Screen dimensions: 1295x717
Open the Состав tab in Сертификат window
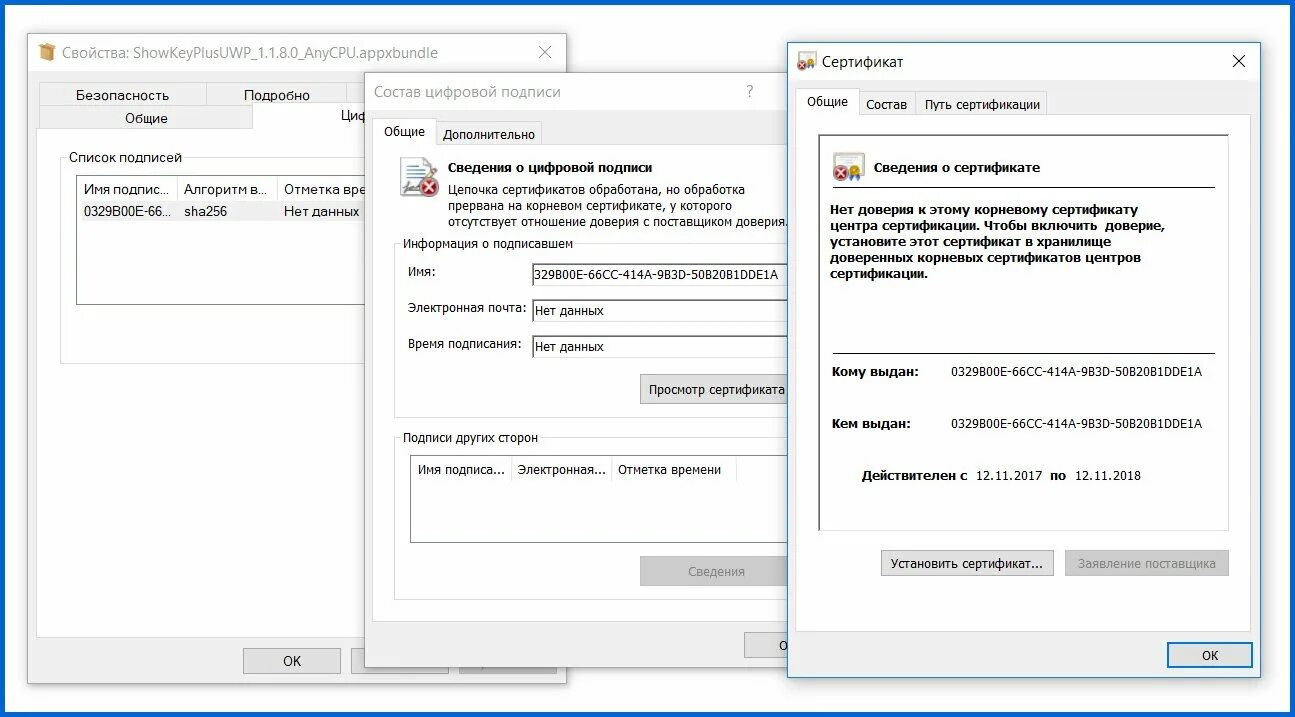tap(886, 104)
